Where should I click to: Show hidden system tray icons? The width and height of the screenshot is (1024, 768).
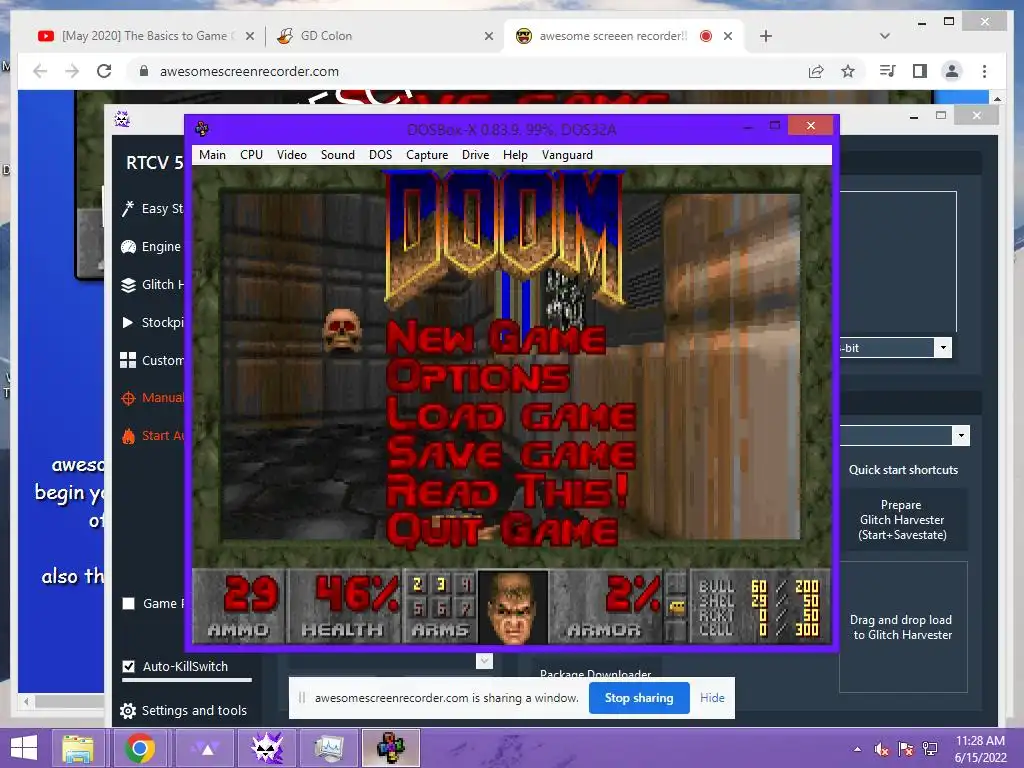coord(857,749)
